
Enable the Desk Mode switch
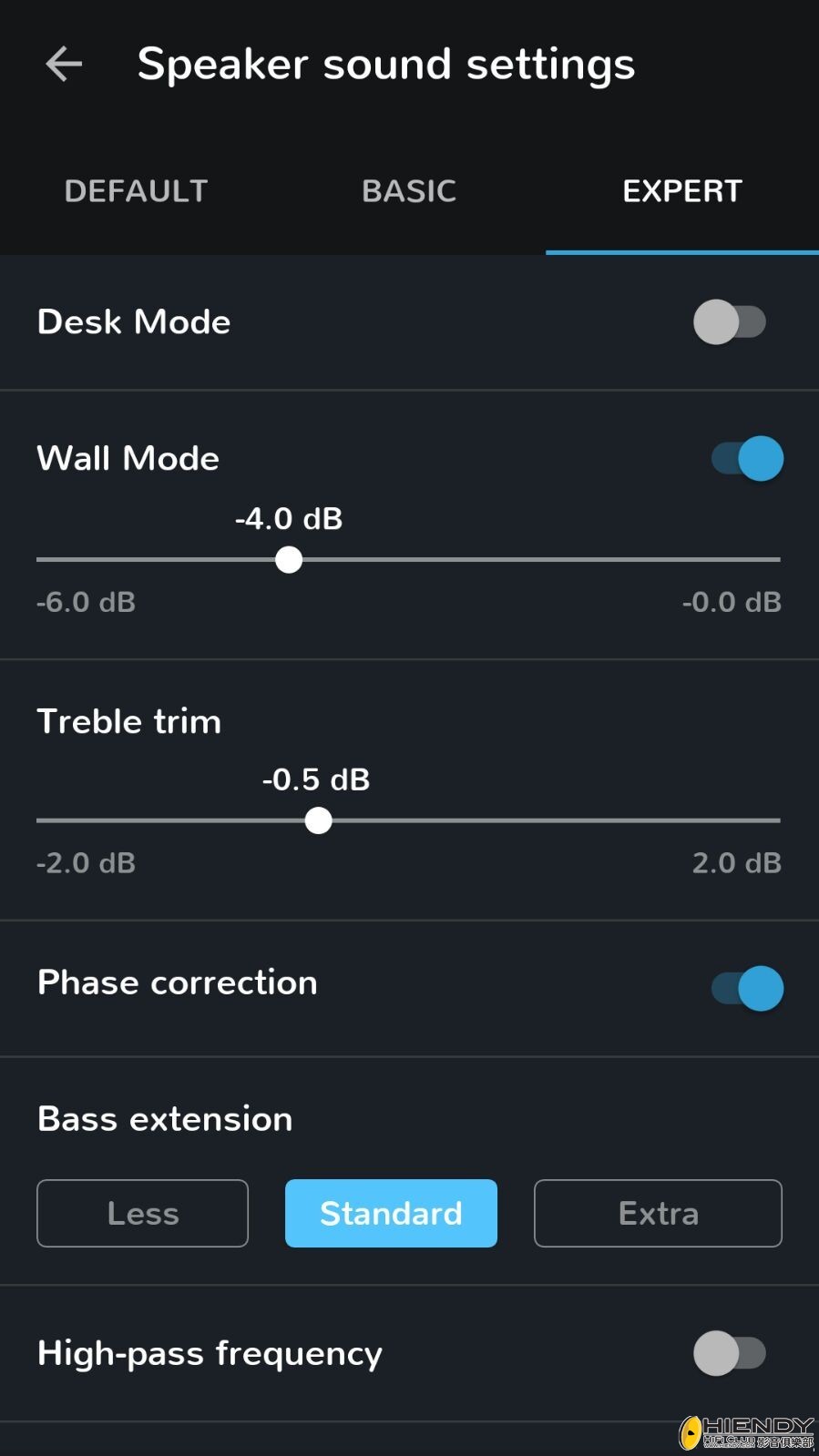[730, 321]
